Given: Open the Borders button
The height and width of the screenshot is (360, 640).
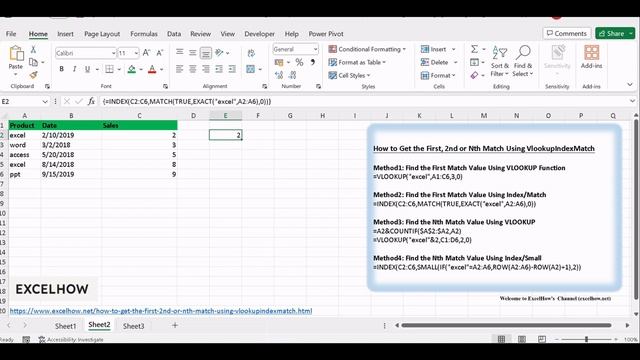Looking at the screenshot, I should 109,69.
